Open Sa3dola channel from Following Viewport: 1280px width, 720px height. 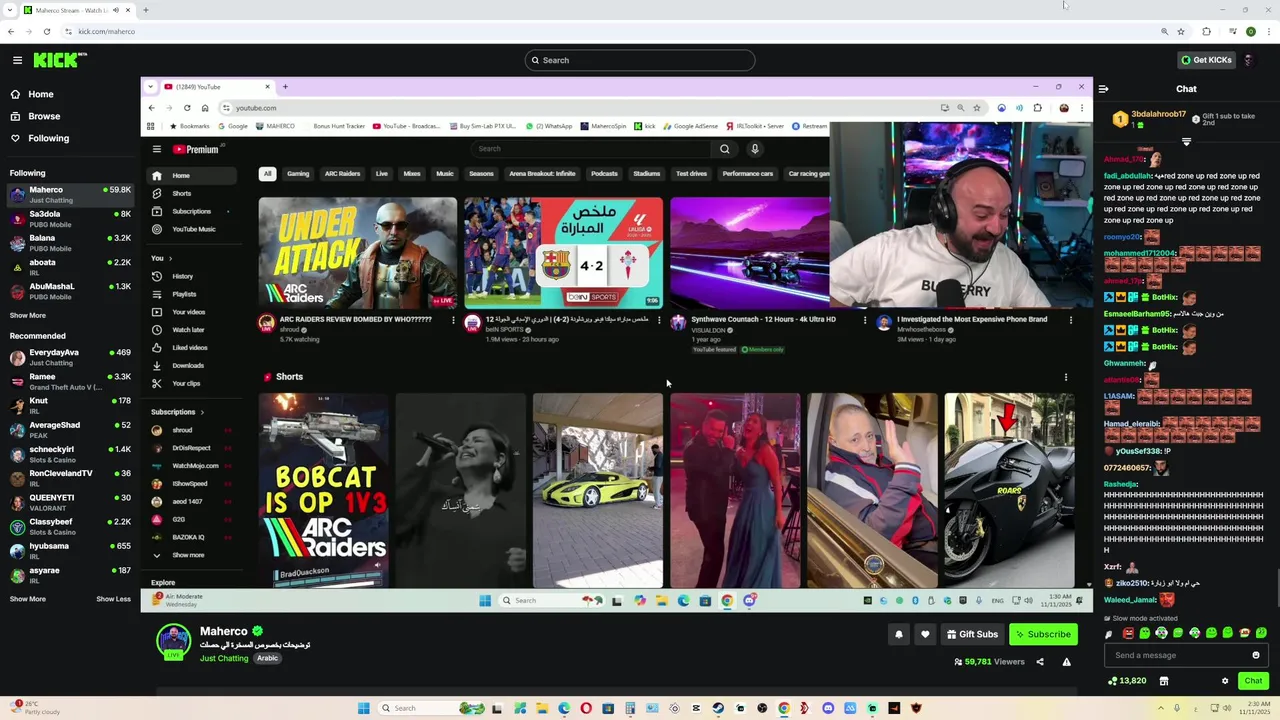point(70,219)
